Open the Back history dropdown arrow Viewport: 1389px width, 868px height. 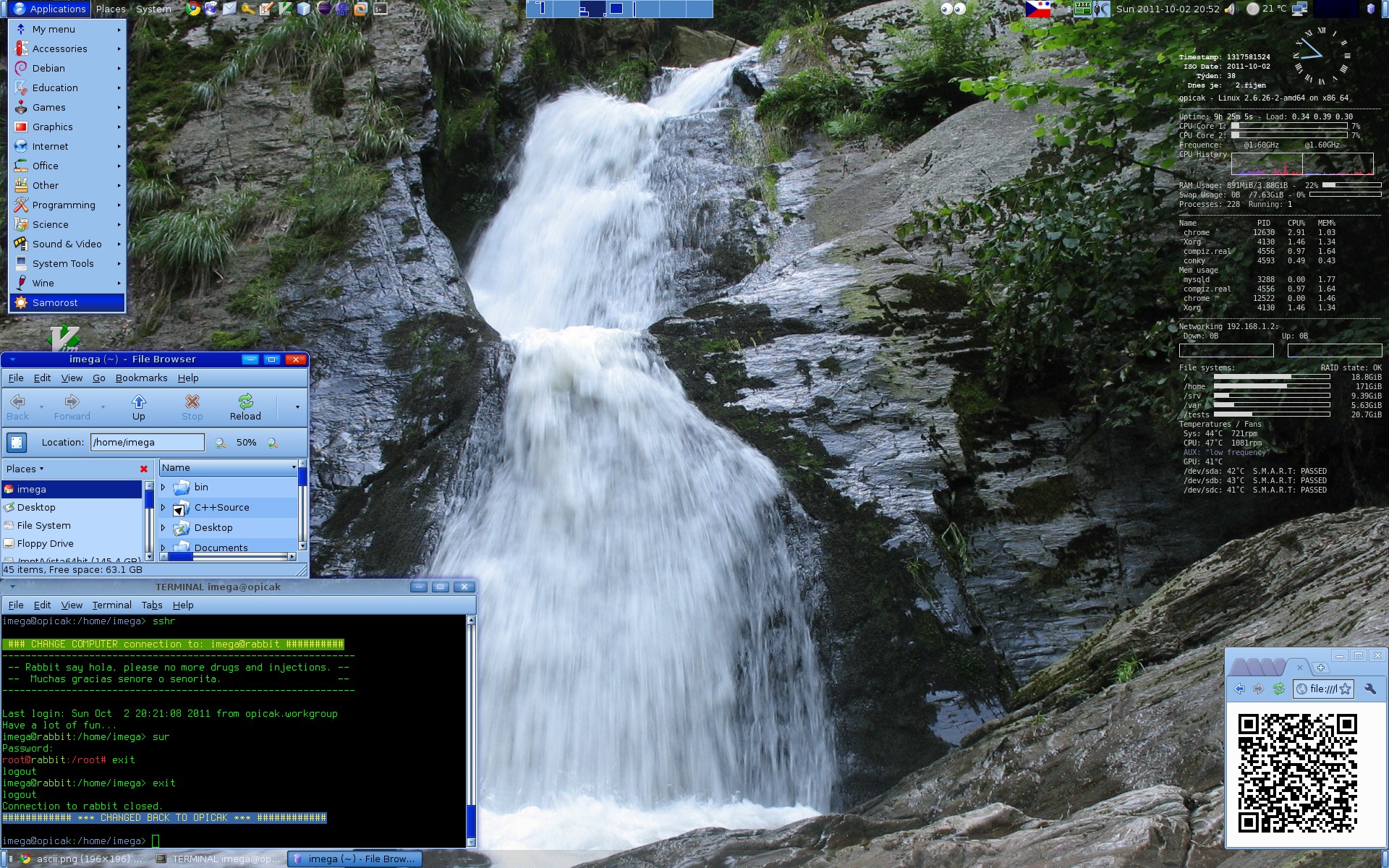tap(41, 407)
